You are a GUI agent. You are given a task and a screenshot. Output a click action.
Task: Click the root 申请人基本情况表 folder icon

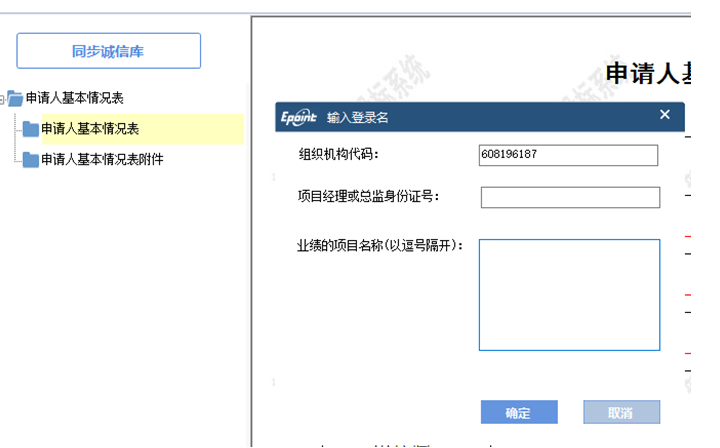pyautogui.click(x=15, y=98)
